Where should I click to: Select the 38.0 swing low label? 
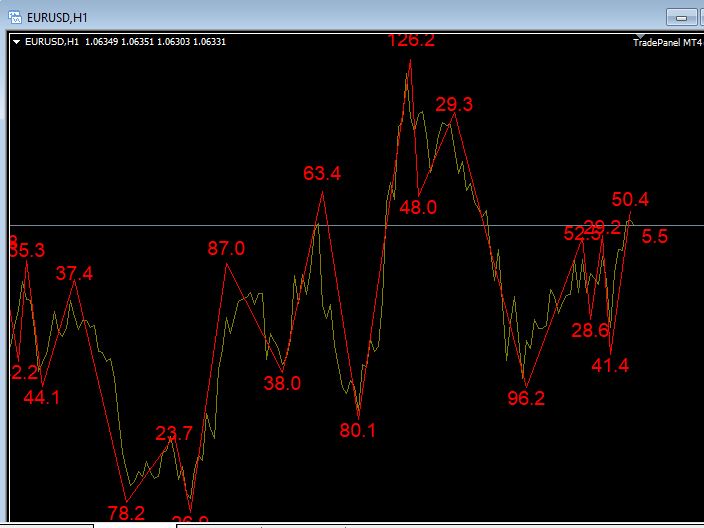282,383
